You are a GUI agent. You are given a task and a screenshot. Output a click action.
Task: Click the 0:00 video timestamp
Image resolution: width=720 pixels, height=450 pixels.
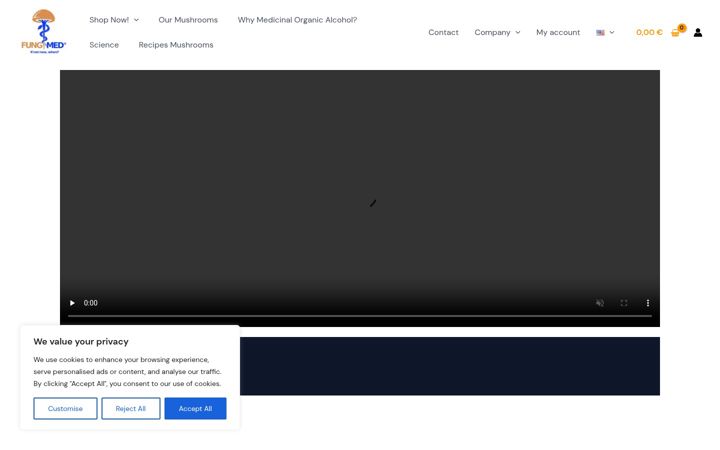tap(90, 303)
